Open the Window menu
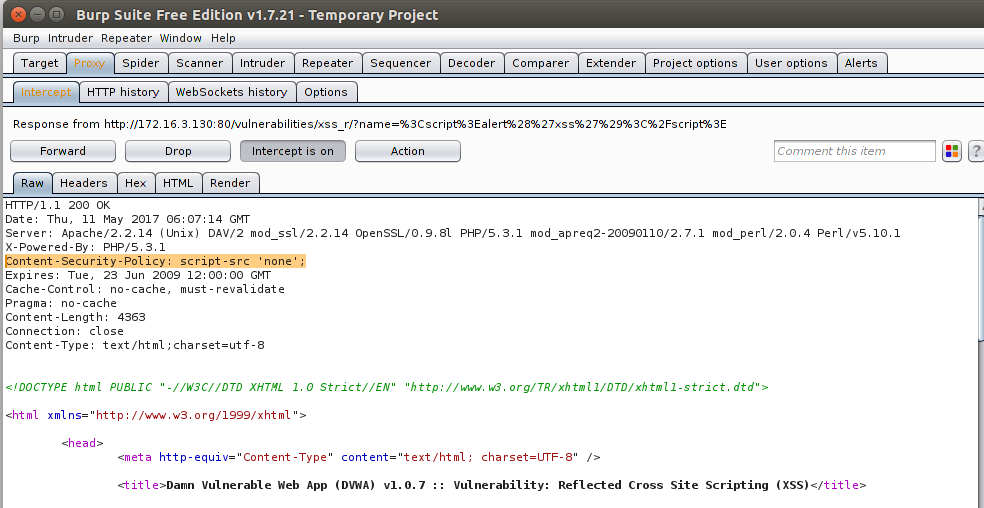Viewport: 984px width, 508px height. [x=181, y=38]
